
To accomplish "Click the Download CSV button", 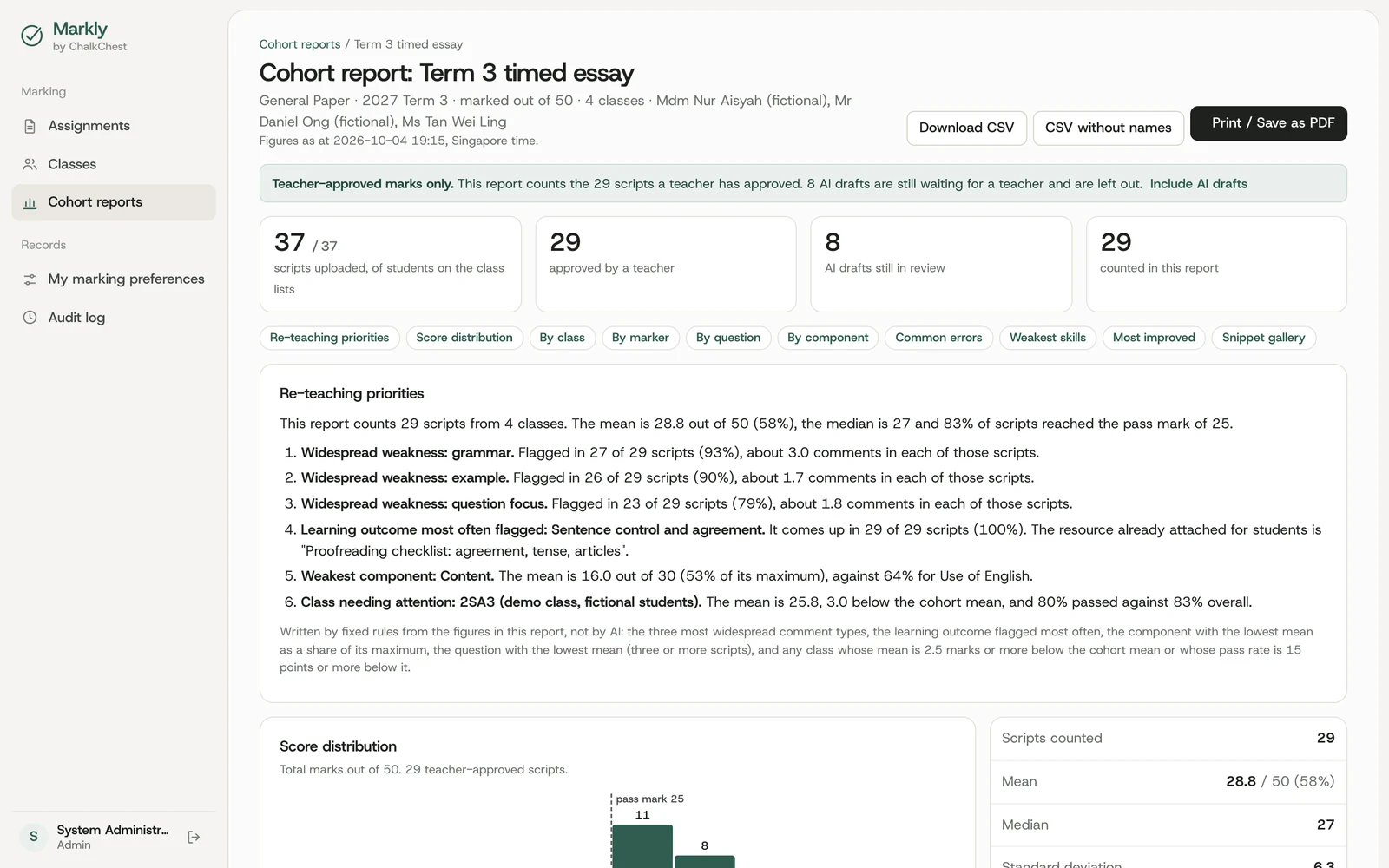I will click(x=966, y=128).
